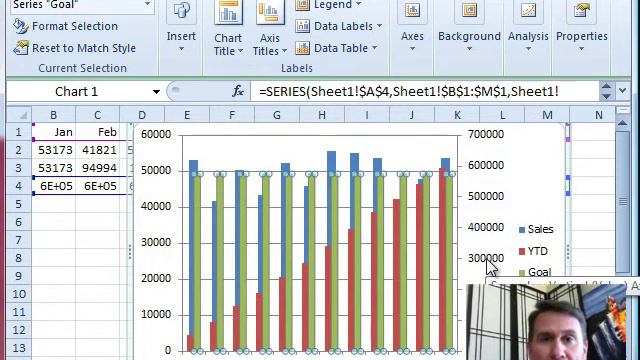Image resolution: width=640 pixels, height=360 pixels.
Task: Select cell B1 containing Jan
Action: (x=53, y=132)
